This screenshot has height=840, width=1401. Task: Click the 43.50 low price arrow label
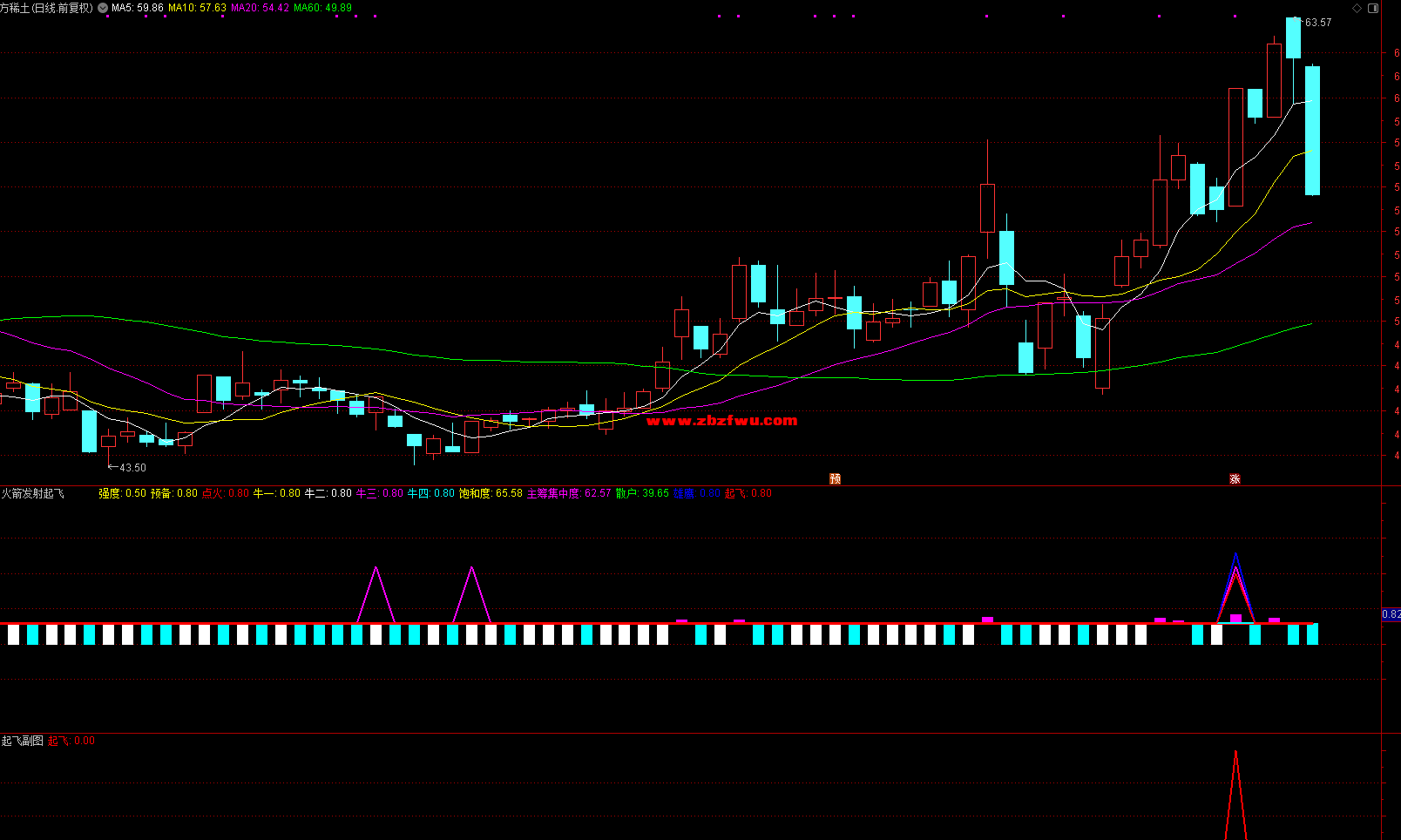128,468
